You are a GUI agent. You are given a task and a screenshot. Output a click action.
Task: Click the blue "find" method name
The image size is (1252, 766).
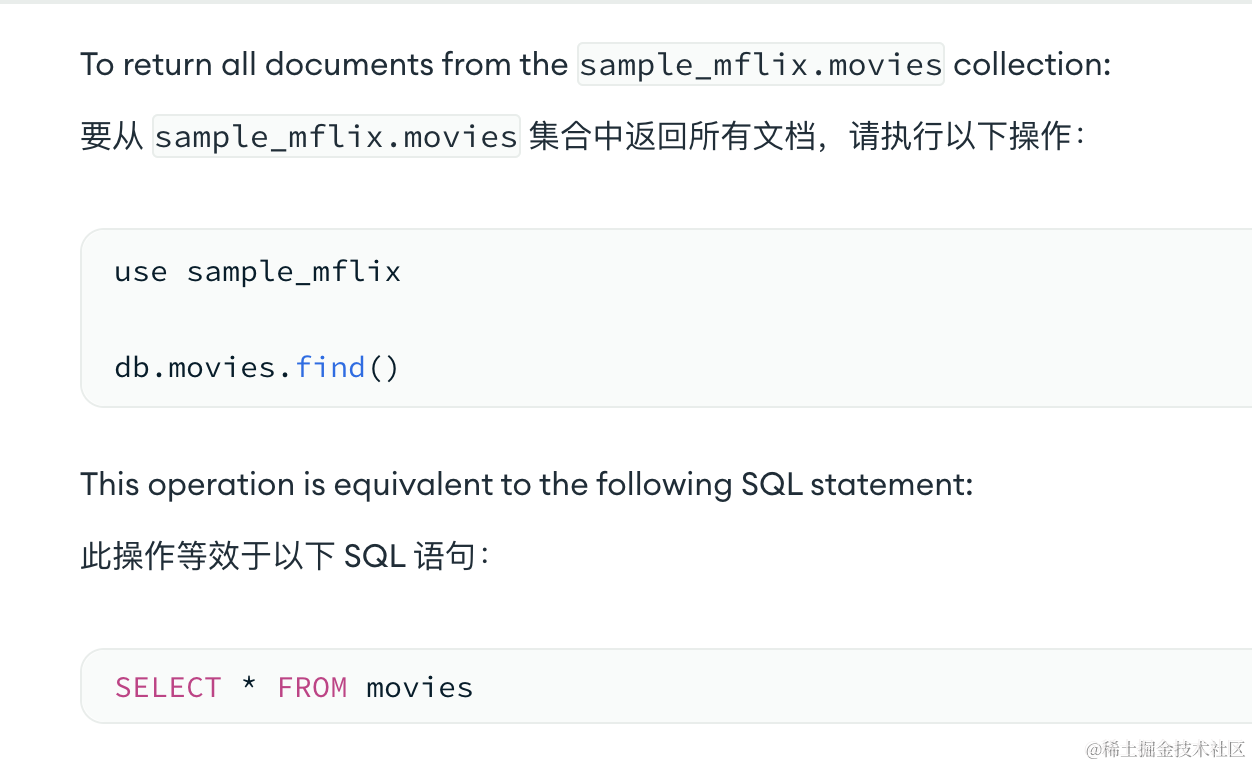[x=330, y=367]
